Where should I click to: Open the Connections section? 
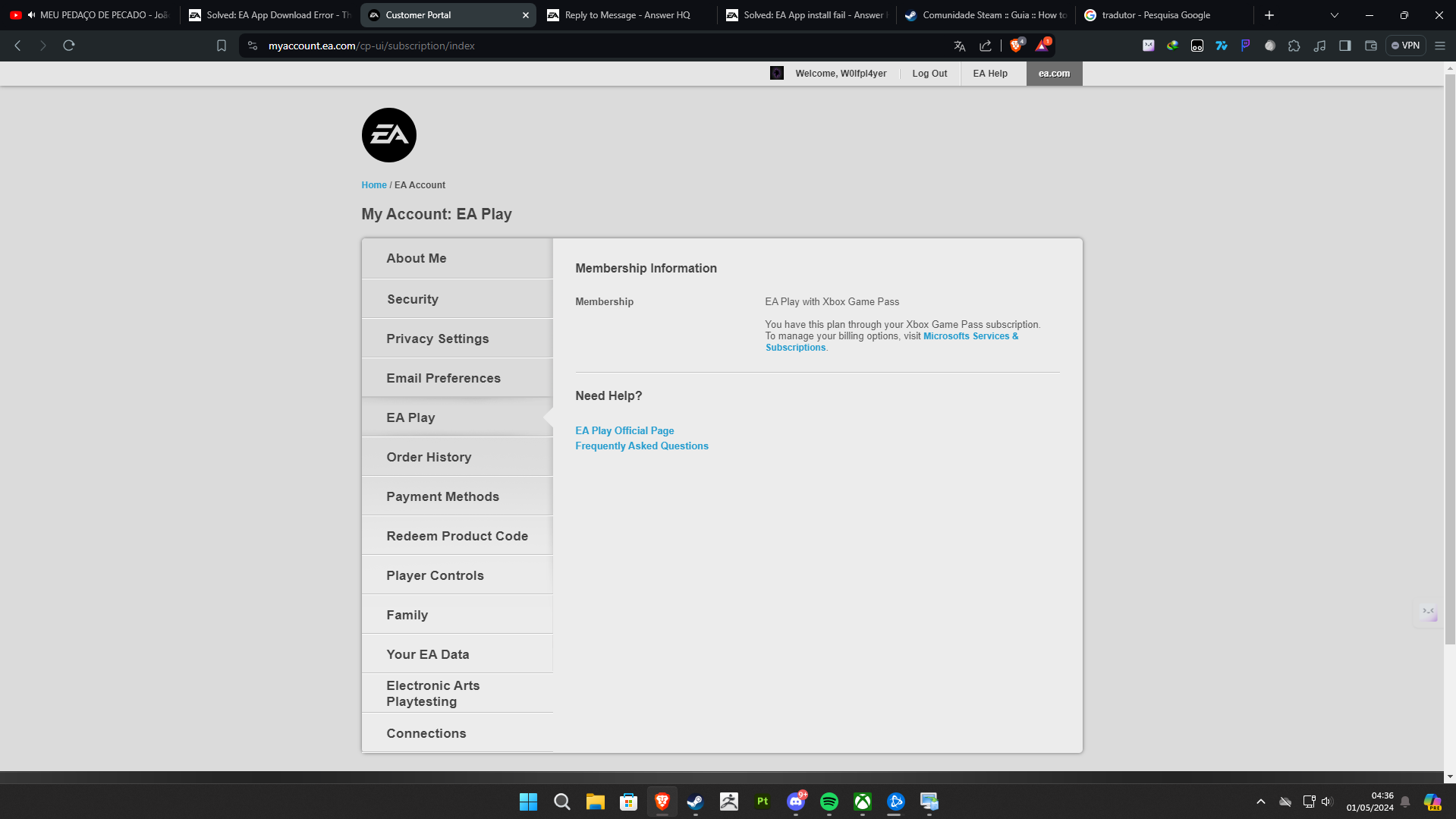pyautogui.click(x=458, y=733)
